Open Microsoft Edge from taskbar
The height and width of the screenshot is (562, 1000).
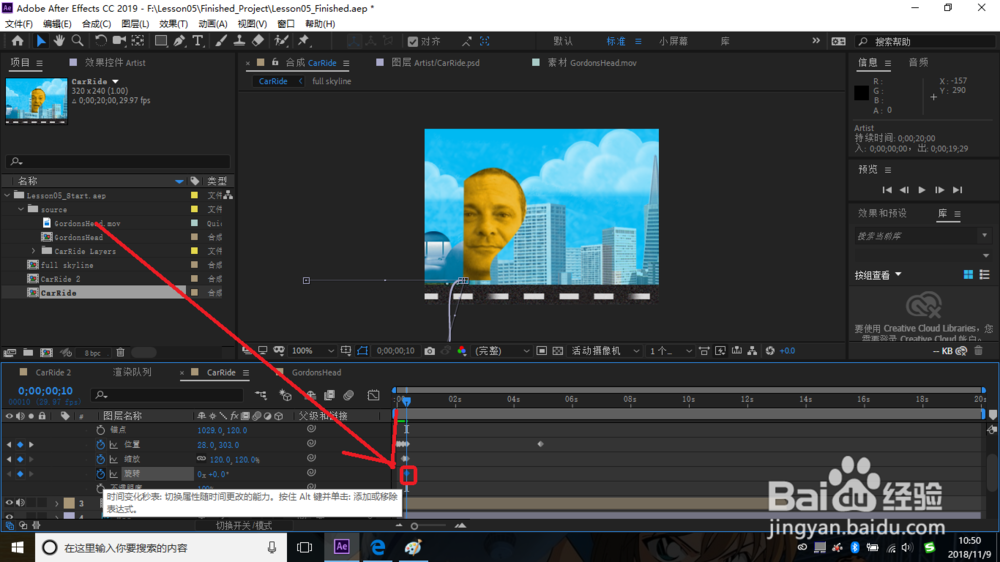click(378, 547)
